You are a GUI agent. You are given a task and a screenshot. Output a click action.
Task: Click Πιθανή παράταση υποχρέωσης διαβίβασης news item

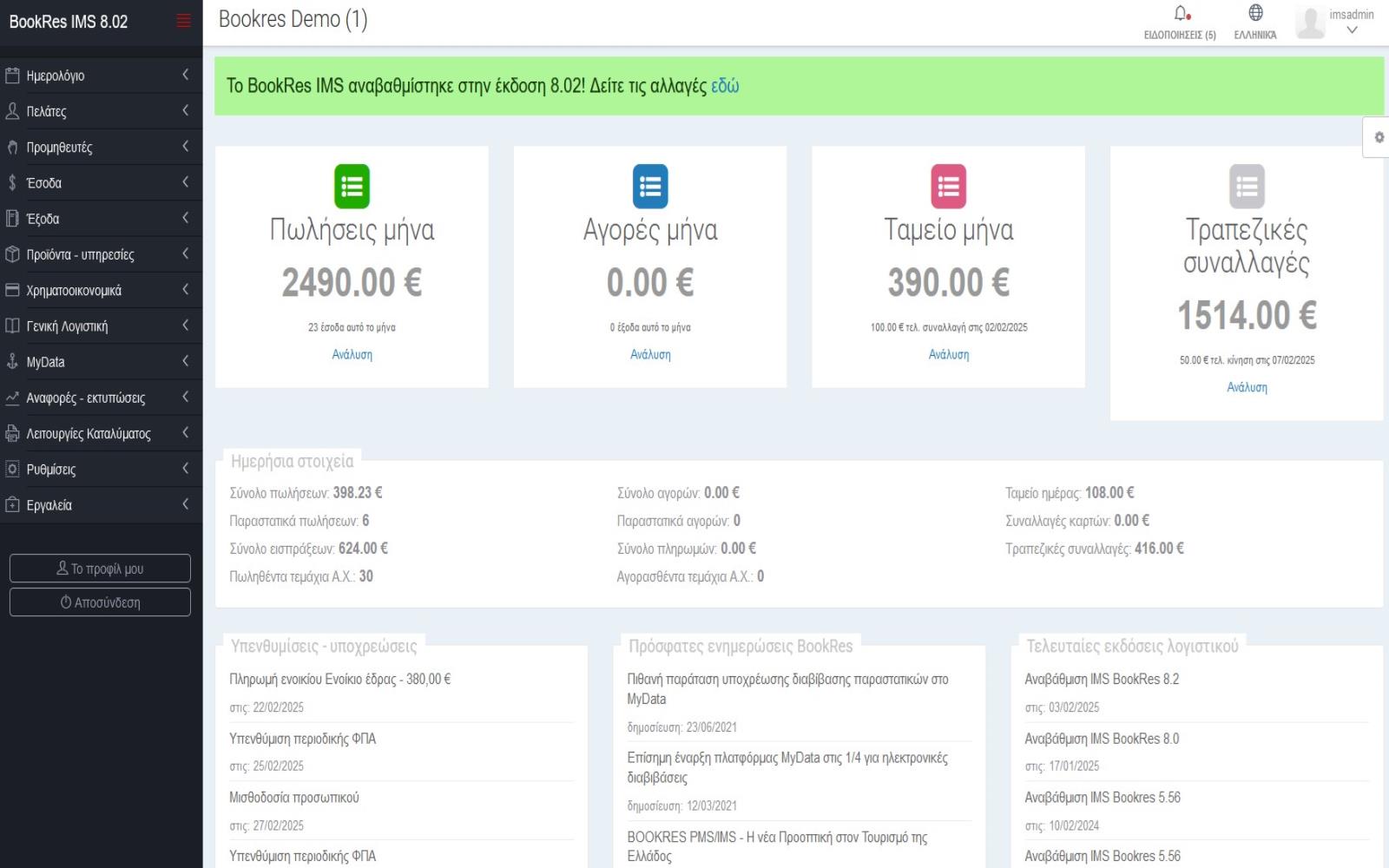[787, 688]
